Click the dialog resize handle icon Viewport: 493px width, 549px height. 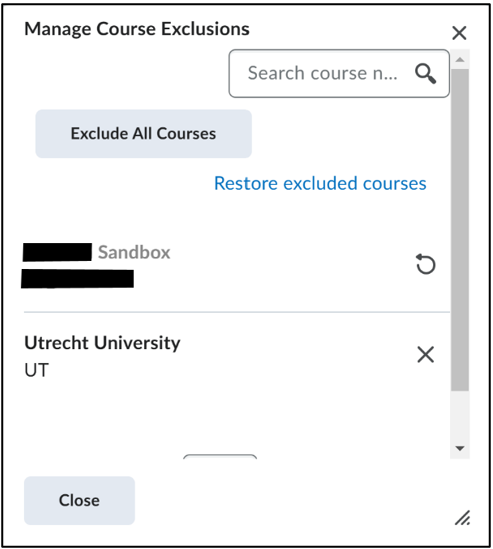(x=462, y=518)
